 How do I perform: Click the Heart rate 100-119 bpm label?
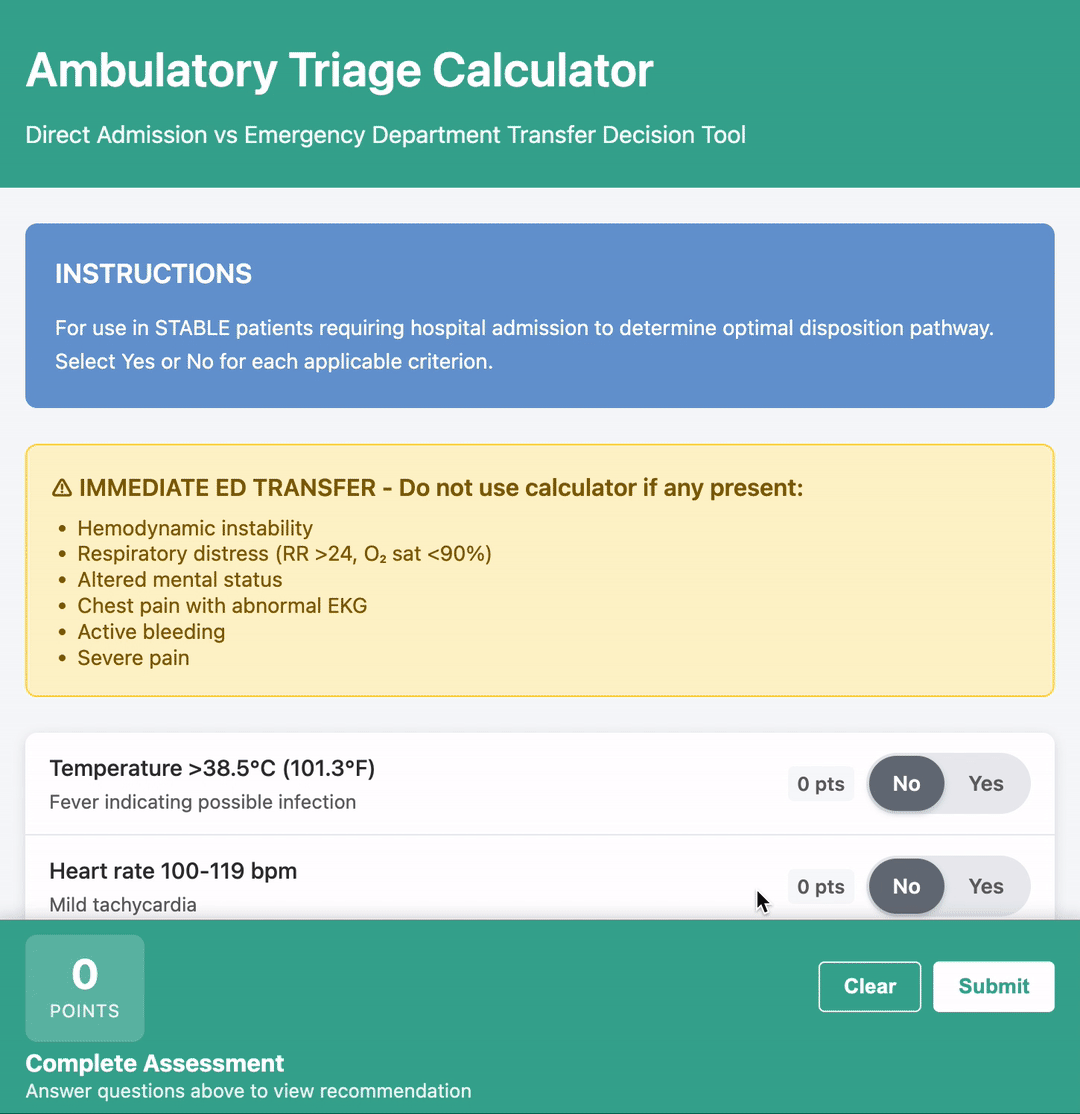click(173, 871)
